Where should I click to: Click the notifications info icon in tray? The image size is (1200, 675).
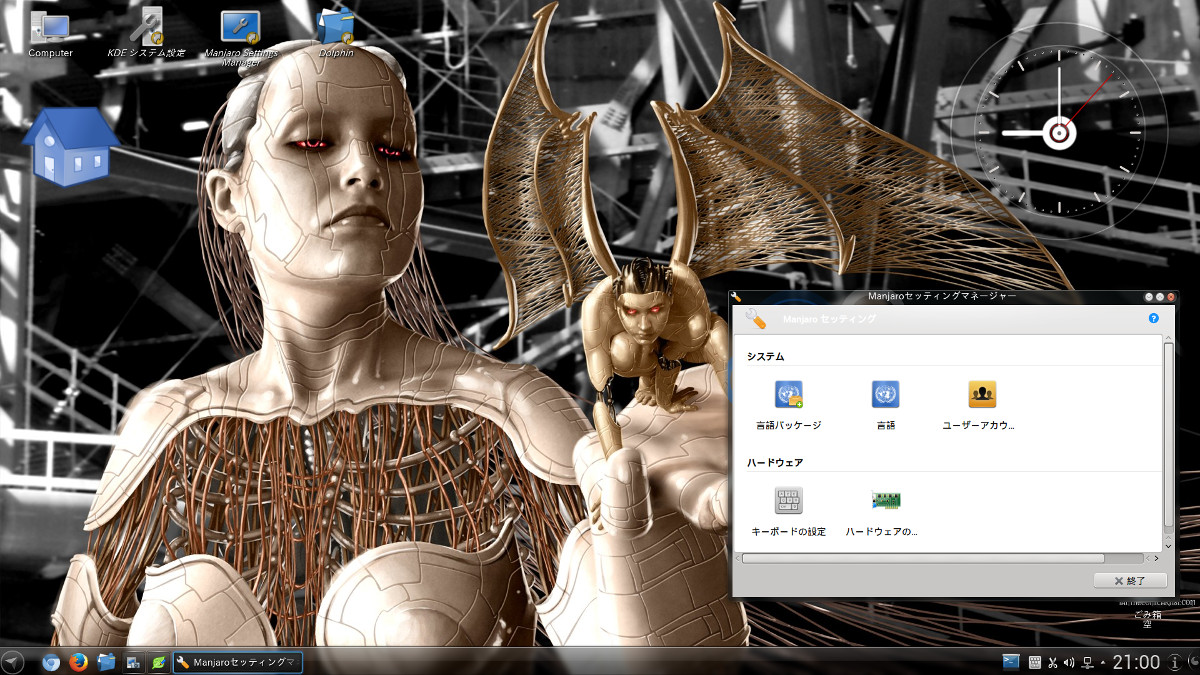tap(1175, 662)
